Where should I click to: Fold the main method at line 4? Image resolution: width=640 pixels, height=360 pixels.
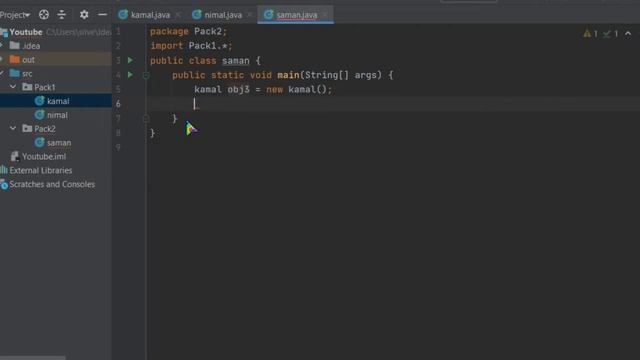[146, 75]
